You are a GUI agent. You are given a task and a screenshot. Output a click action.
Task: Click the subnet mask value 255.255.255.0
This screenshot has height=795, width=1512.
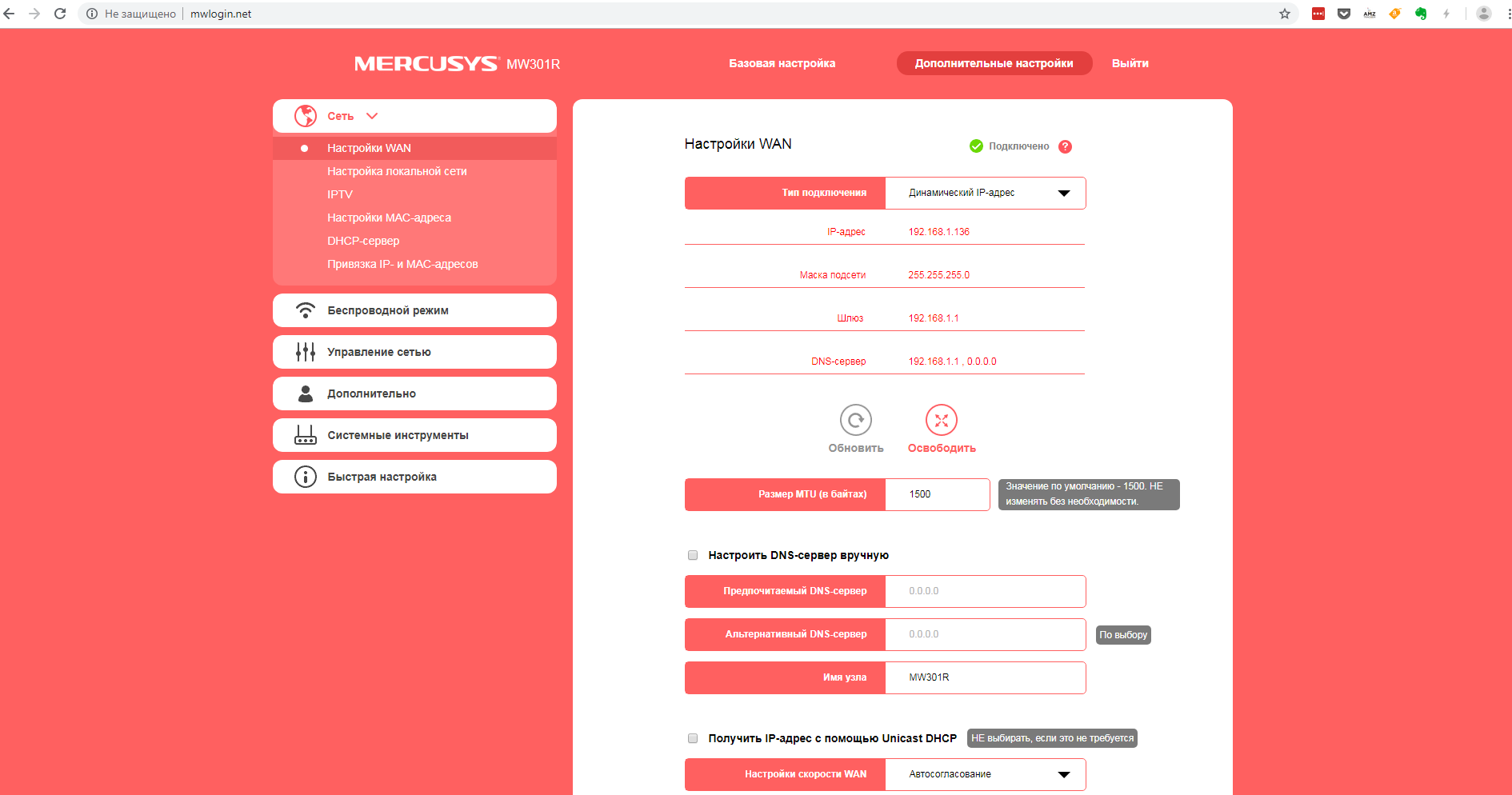point(939,275)
